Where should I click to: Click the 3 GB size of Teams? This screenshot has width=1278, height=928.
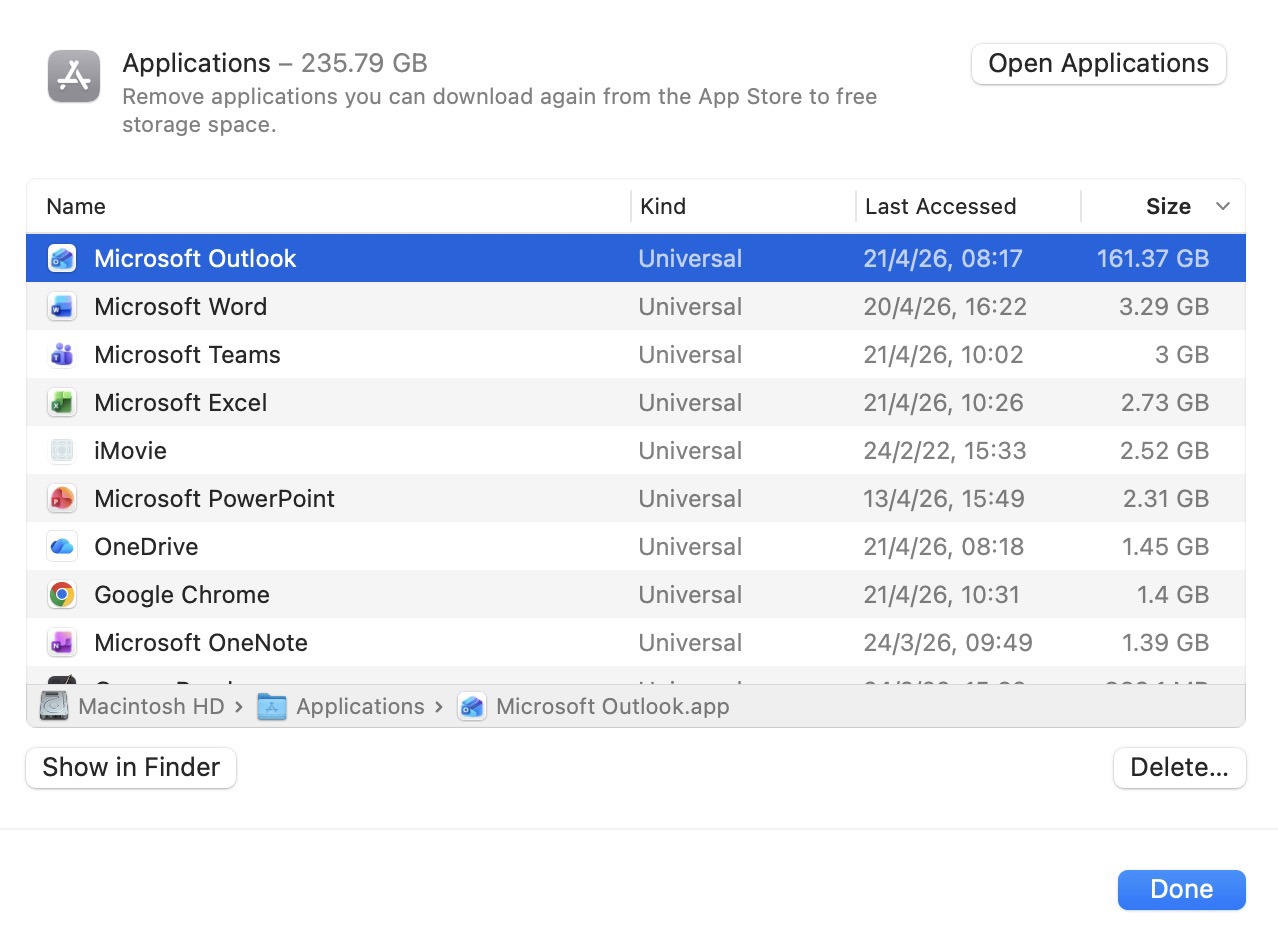(x=1180, y=354)
